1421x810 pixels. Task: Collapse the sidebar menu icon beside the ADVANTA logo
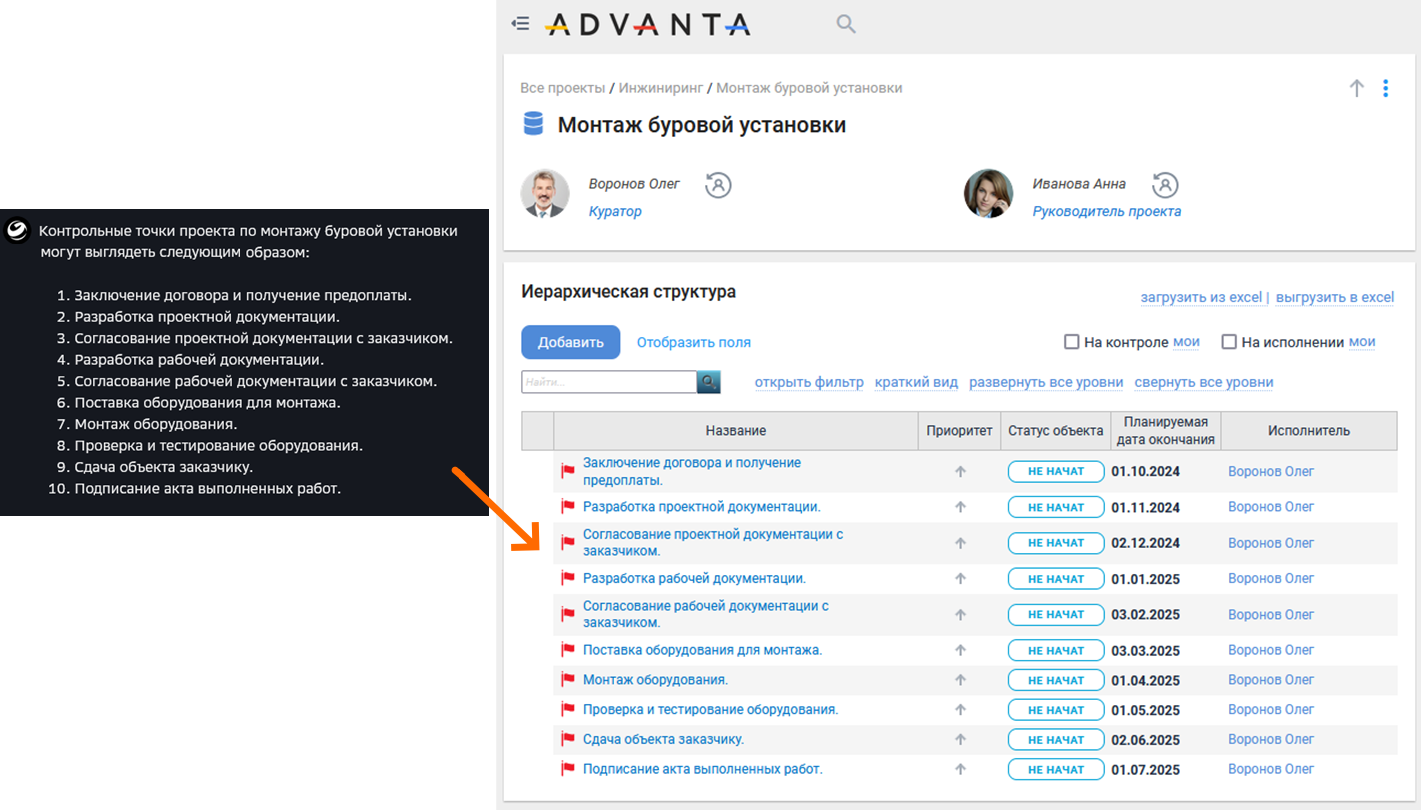tap(520, 24)
